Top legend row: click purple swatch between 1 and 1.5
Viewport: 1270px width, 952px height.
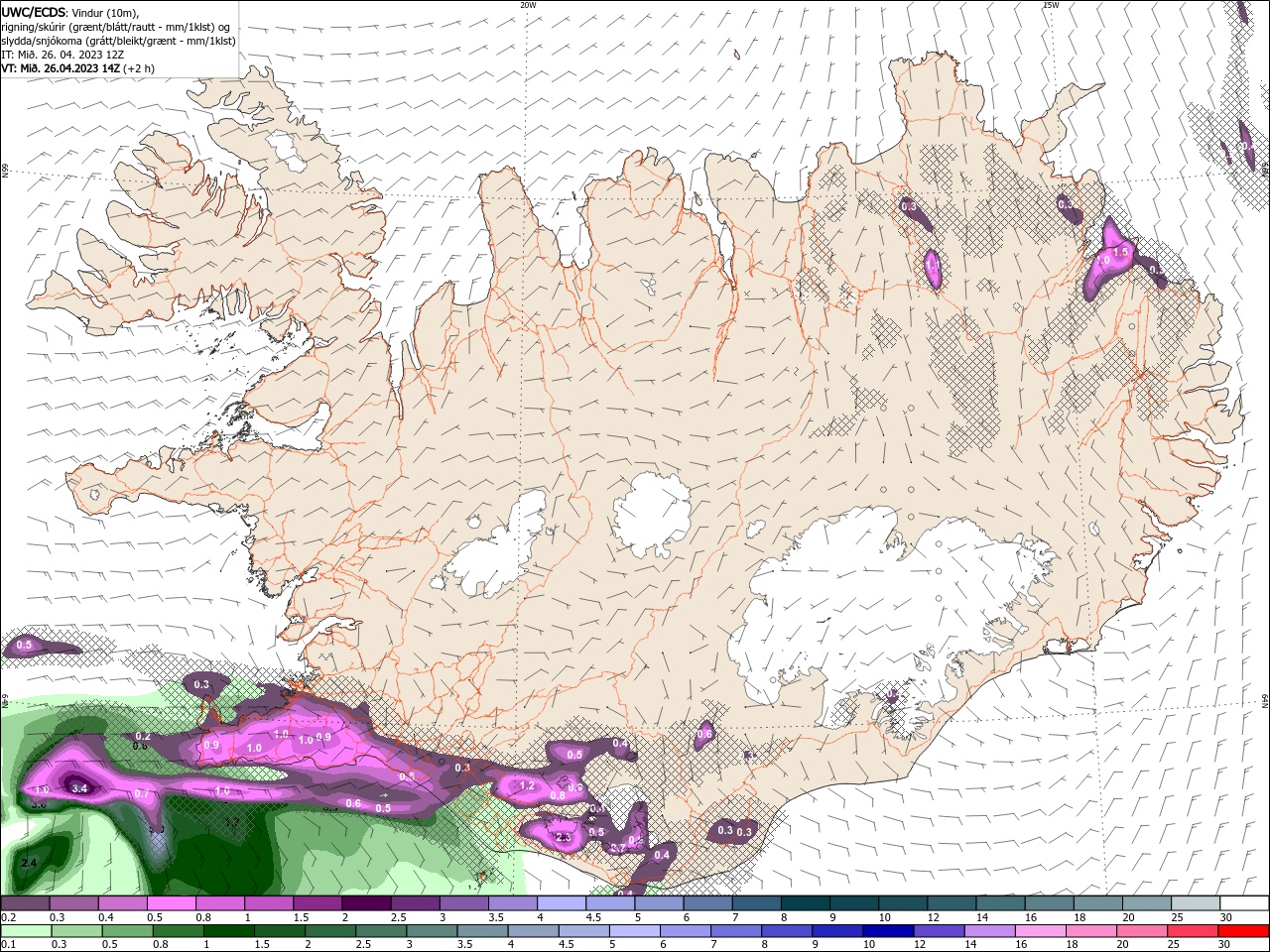point(269,903)
